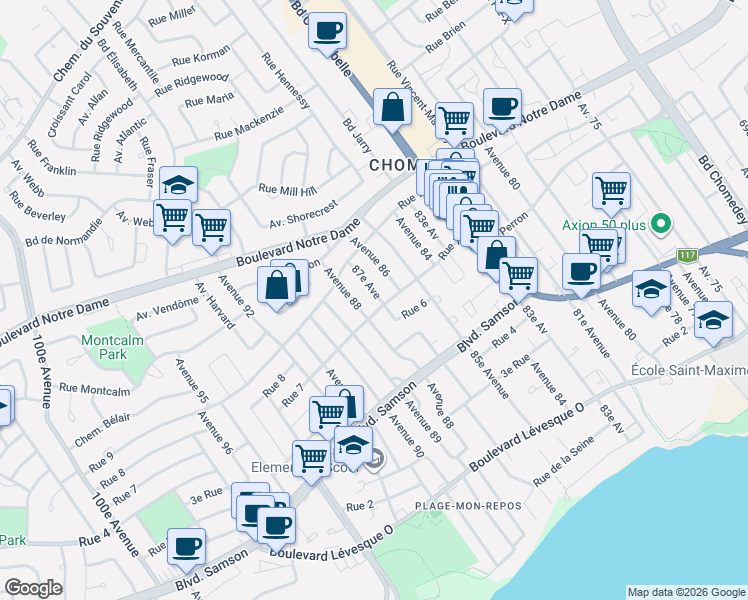Viewport: 748px width, 600px height.
Task: Click the Rue Mill Hill label
Action: [288, 190]
